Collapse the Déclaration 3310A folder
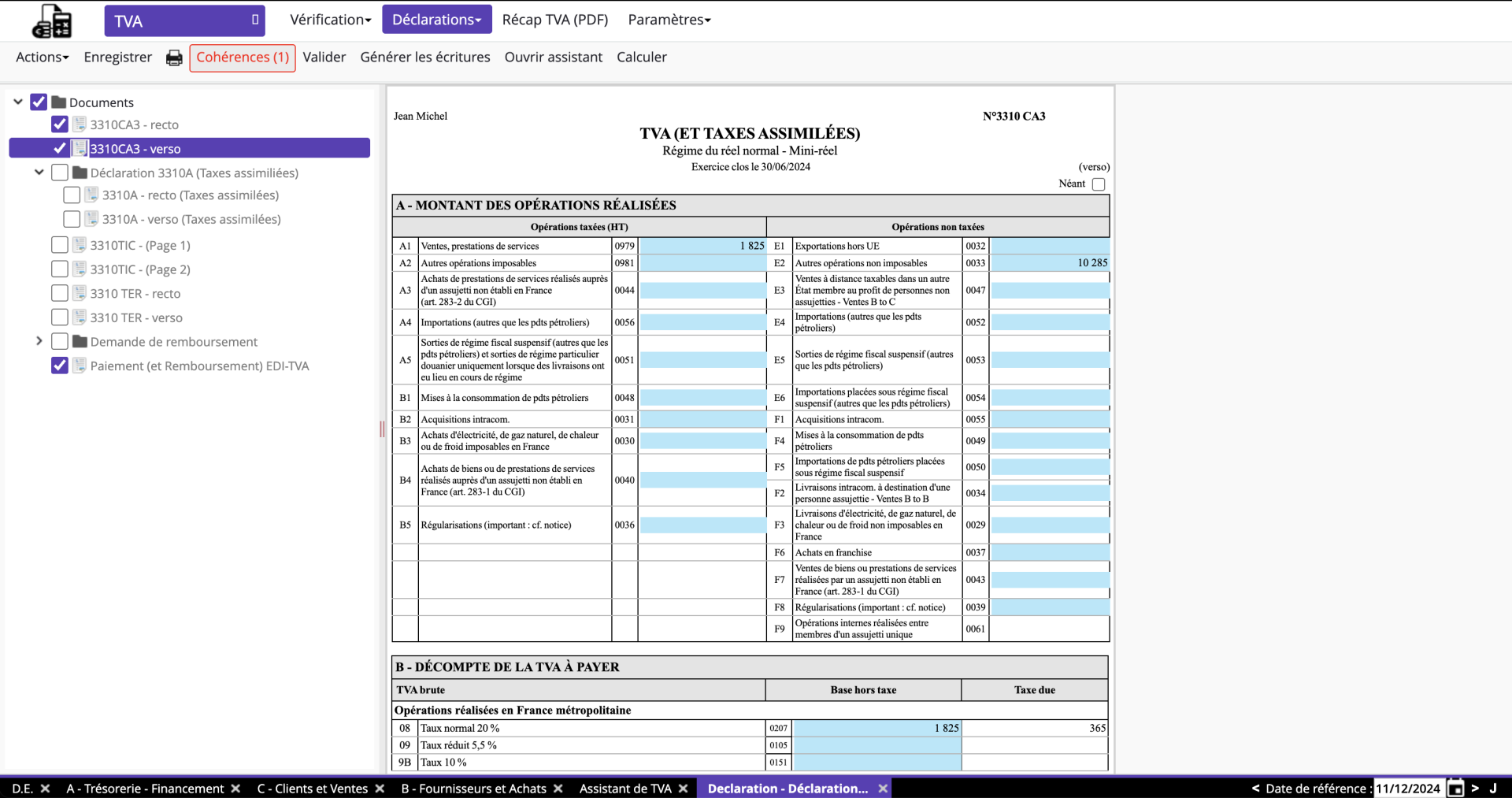Image resolution: width=1512 pixels, height=798 pixels. click(x=39, y=173)
